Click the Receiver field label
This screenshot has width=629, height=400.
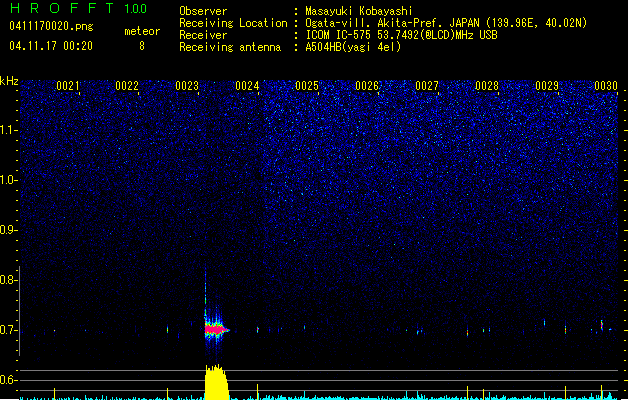[203, 35]
